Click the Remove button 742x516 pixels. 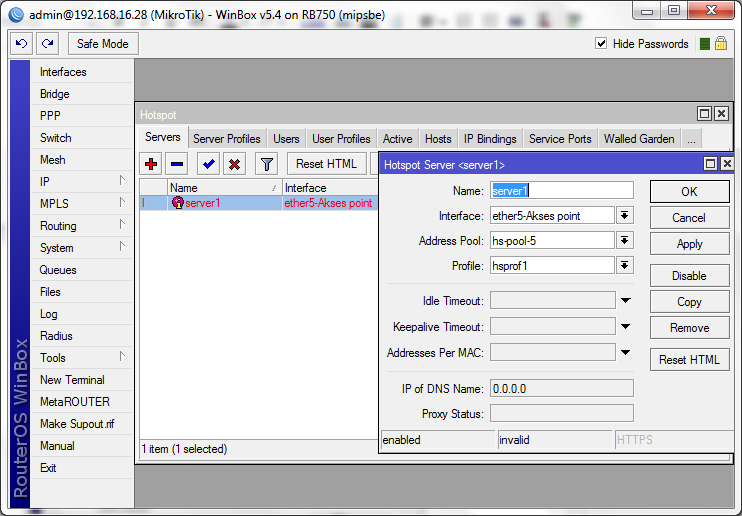pos(689,328)
